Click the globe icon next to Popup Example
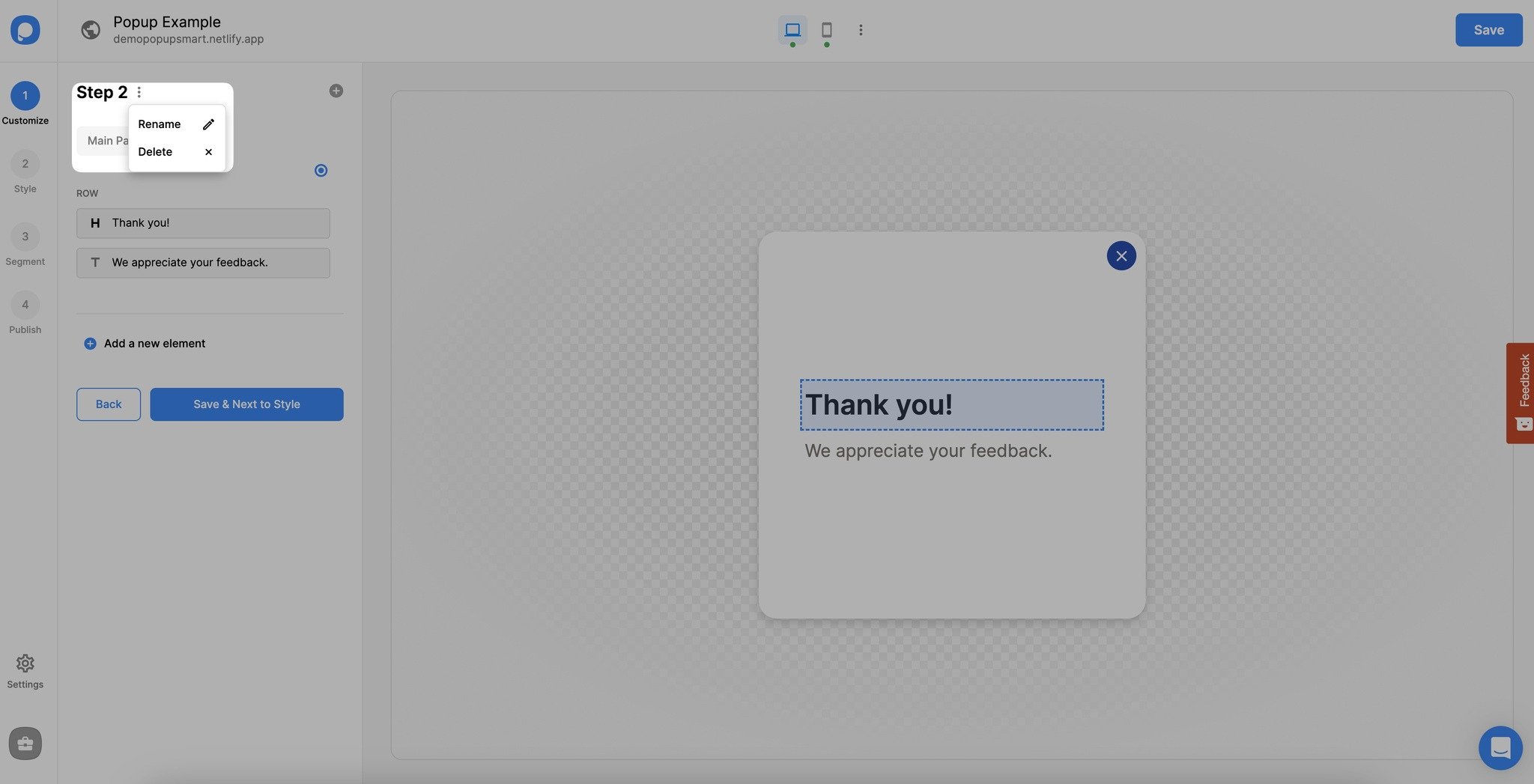Screen dimensions: 1534x784 click(90, 31)
